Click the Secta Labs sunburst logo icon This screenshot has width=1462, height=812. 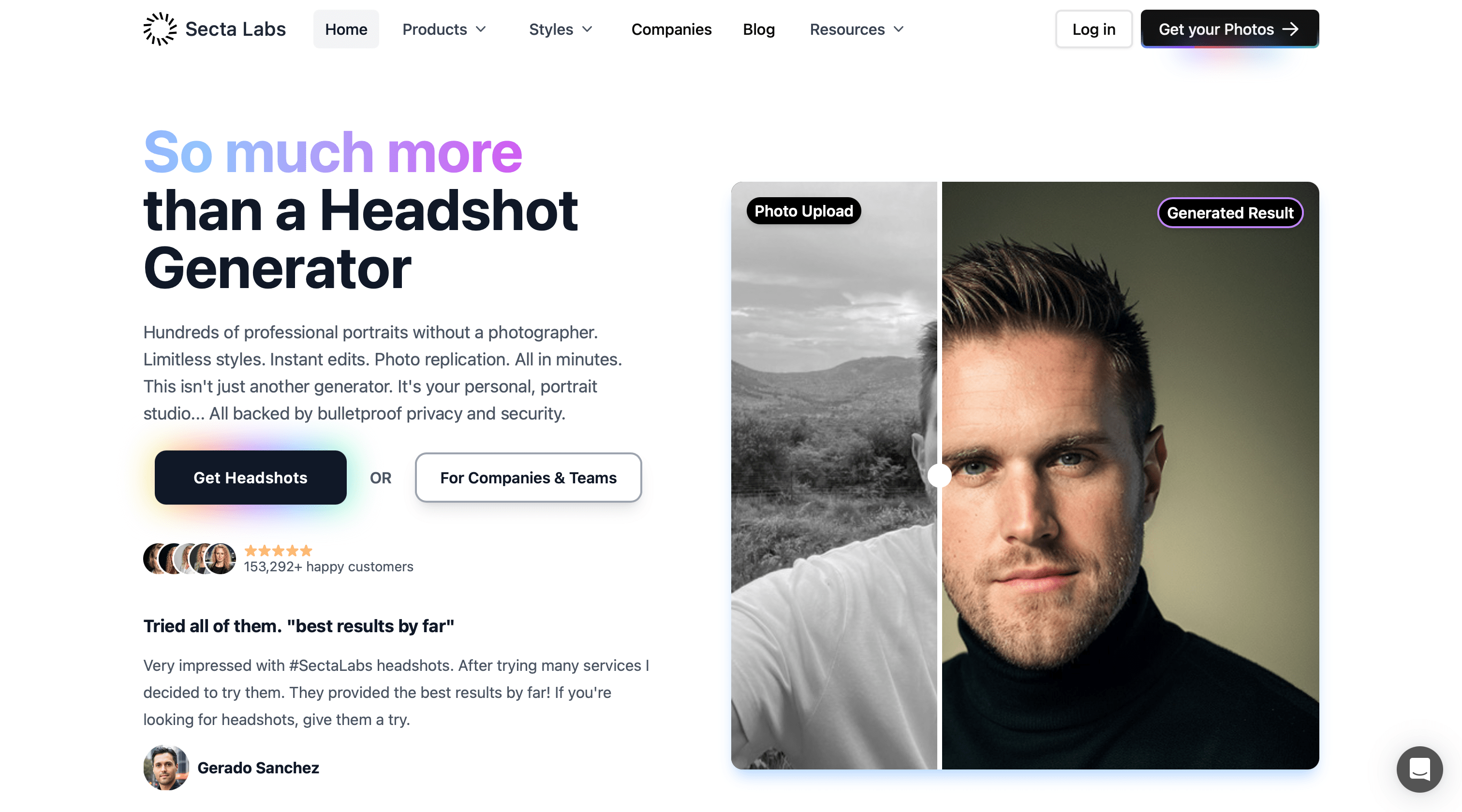[x=160, y=29]
